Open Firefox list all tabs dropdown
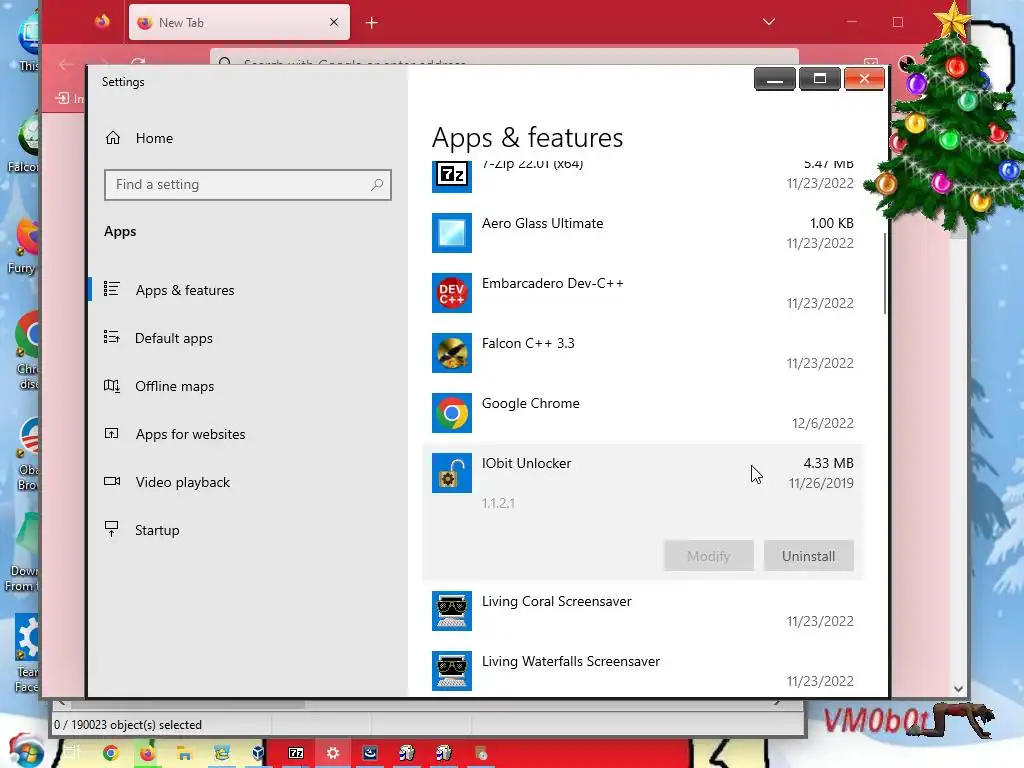The height and width of the screenshot is (768, 1024). tap(769, 22)
